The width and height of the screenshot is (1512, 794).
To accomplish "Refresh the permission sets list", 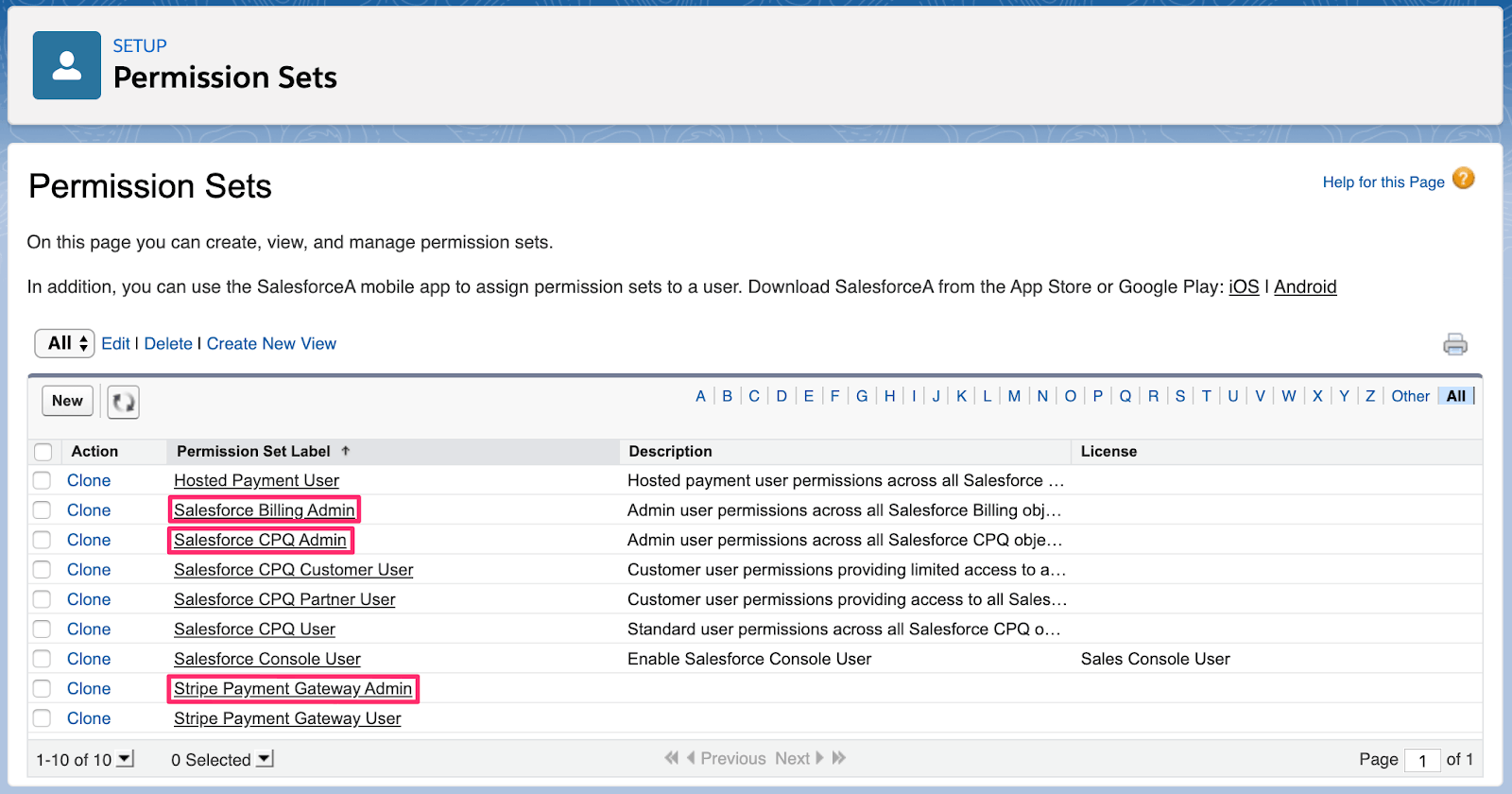I will [123, 402].
